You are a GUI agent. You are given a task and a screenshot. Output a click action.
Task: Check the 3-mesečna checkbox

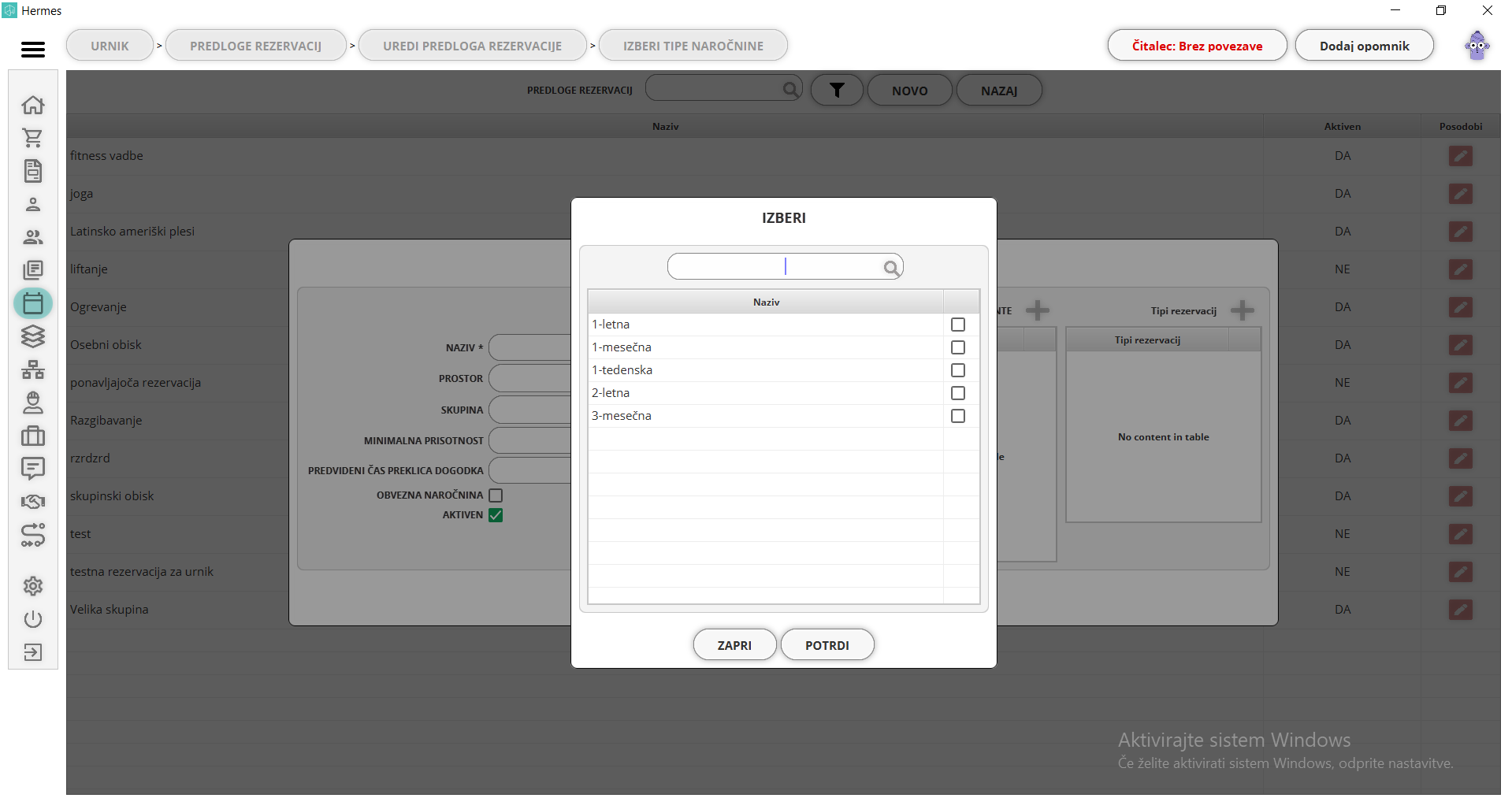pos(958,416)
